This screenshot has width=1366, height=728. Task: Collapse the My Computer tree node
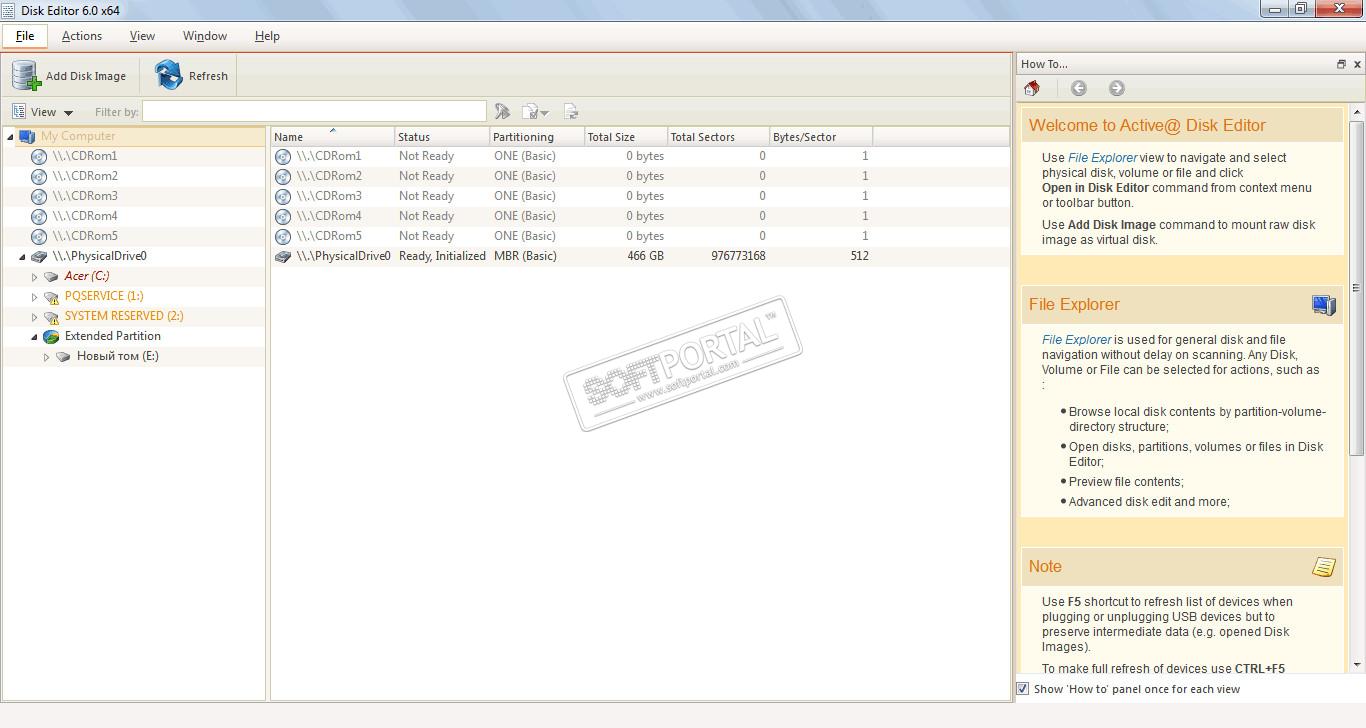pos(10,136)
